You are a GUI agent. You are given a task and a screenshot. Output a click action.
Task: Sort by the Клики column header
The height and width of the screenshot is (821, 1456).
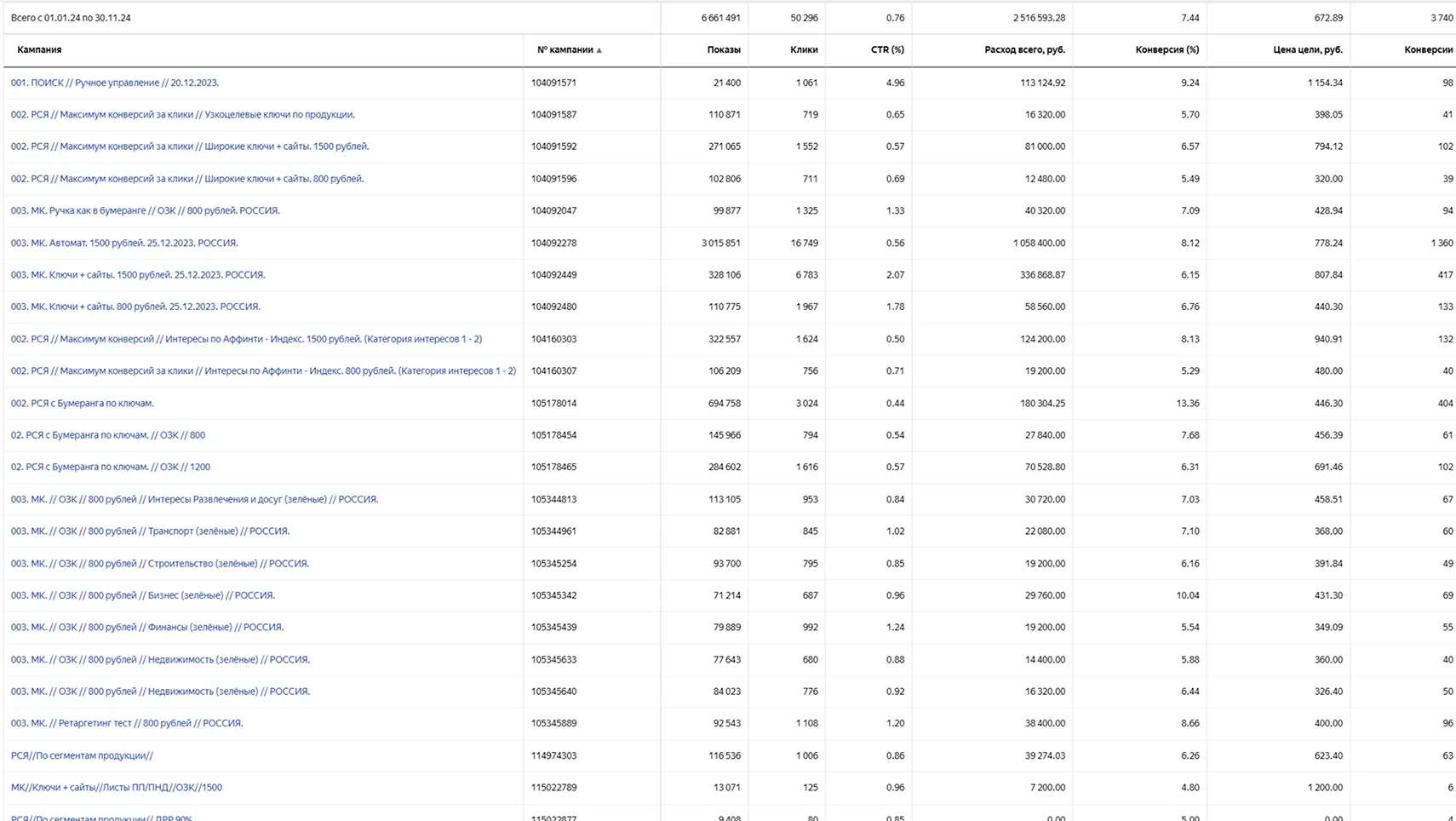tap(803, 50)
